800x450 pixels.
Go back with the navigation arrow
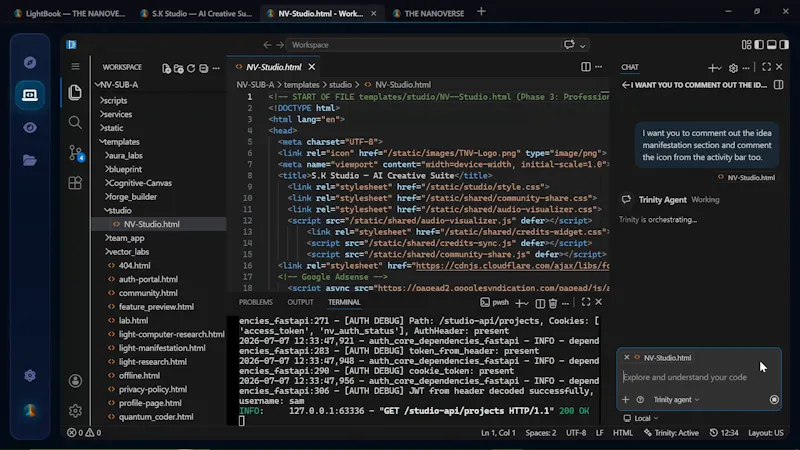tap(267, 45)
